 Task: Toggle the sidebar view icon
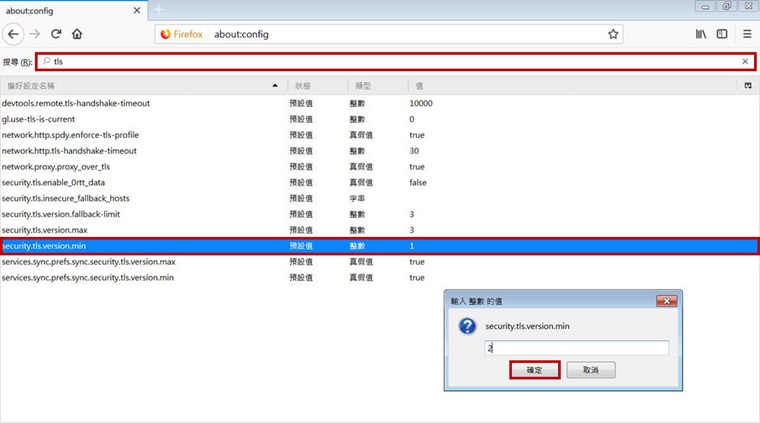[x=722, y=34]
